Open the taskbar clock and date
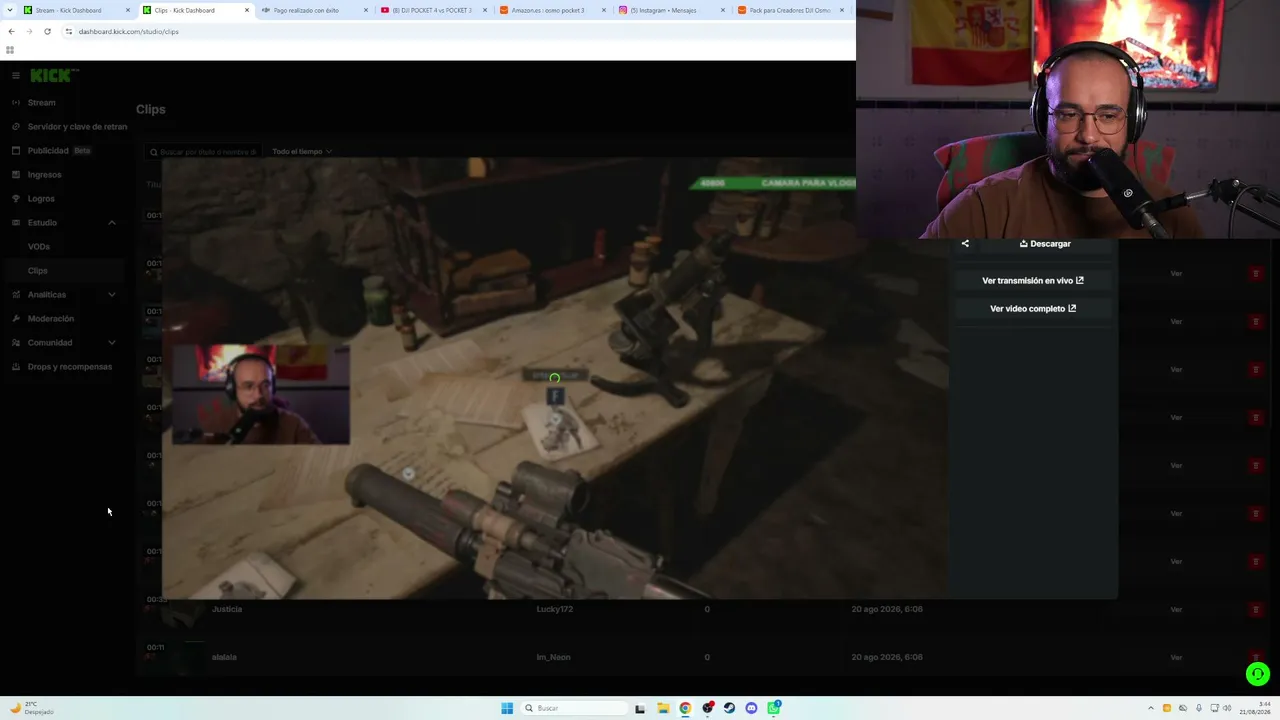The width and height of the screenshot is (1280, 720). 1256,709
